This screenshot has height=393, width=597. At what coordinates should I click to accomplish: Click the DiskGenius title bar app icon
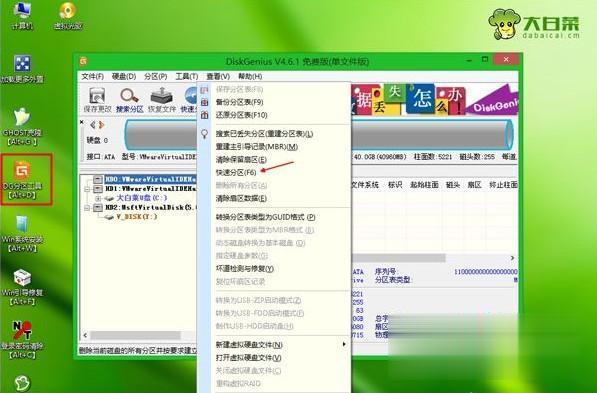[83, 61]
